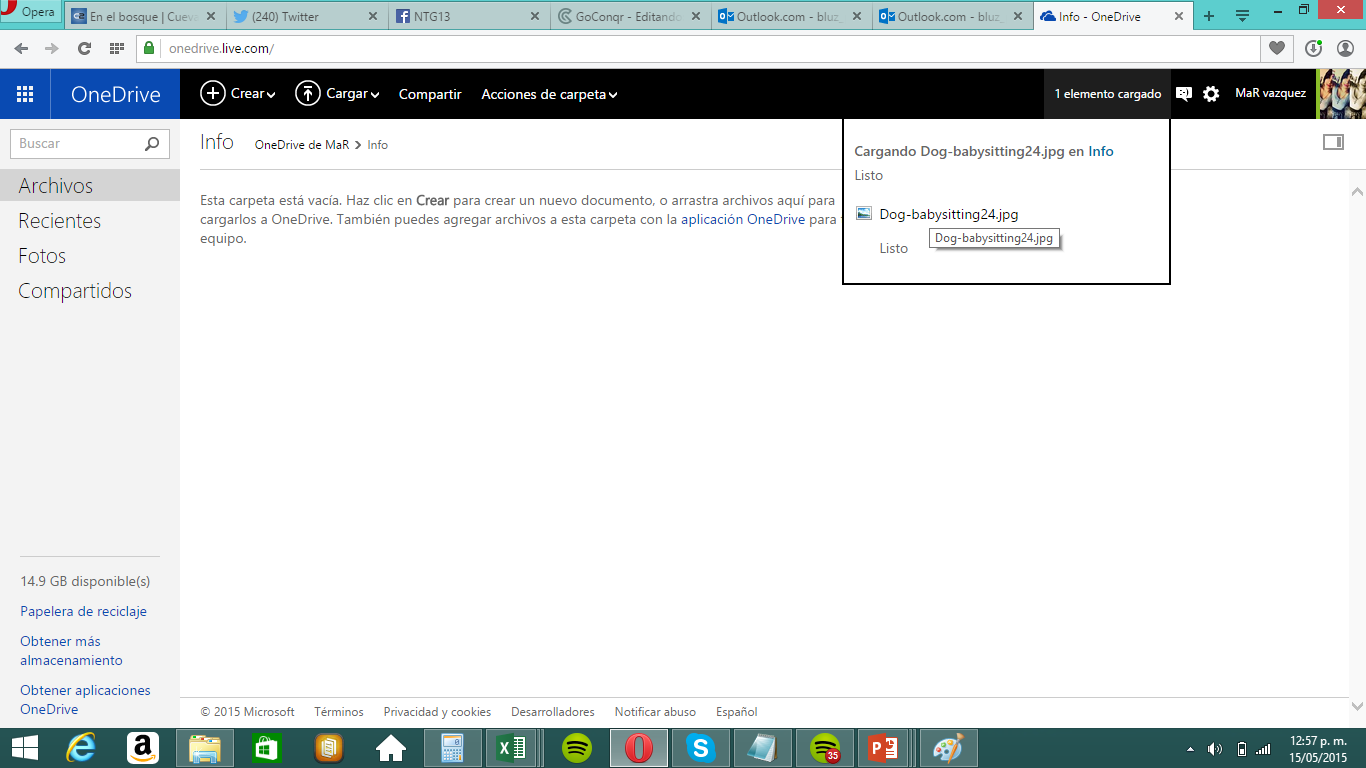Open Acciones de carpeta dropdown

(549, 94)
